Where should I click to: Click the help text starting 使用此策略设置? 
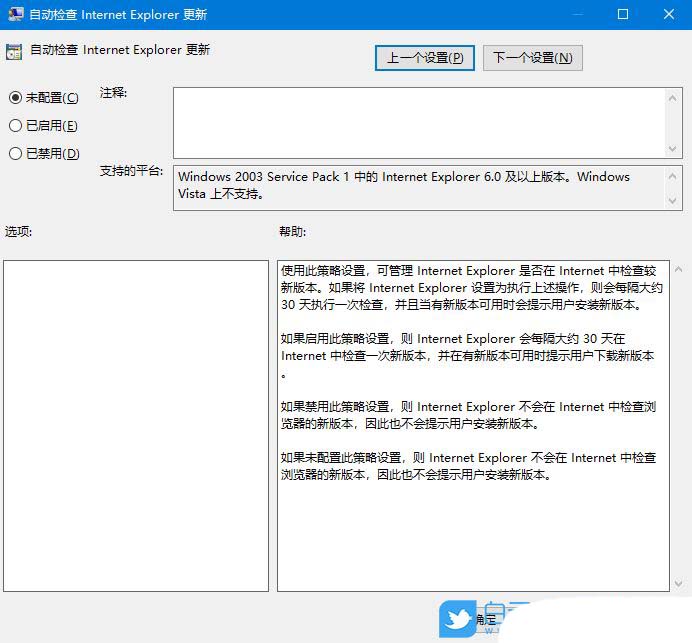pyautogui.click(x=471, y=288)
